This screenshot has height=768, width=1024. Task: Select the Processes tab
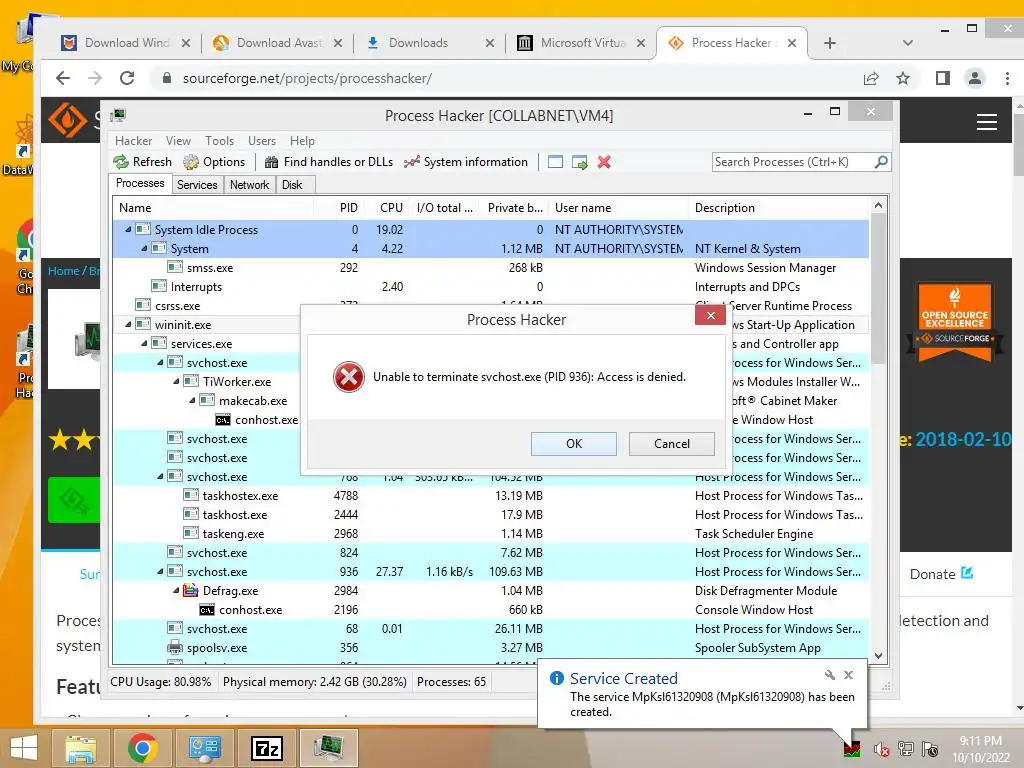[x=140, y=184]
